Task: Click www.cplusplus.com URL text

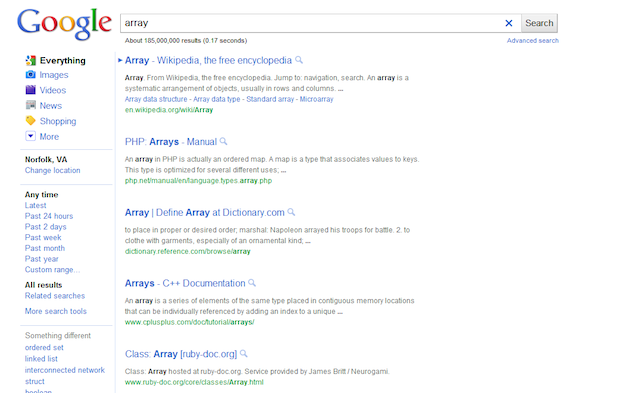Action: (189, 322)
